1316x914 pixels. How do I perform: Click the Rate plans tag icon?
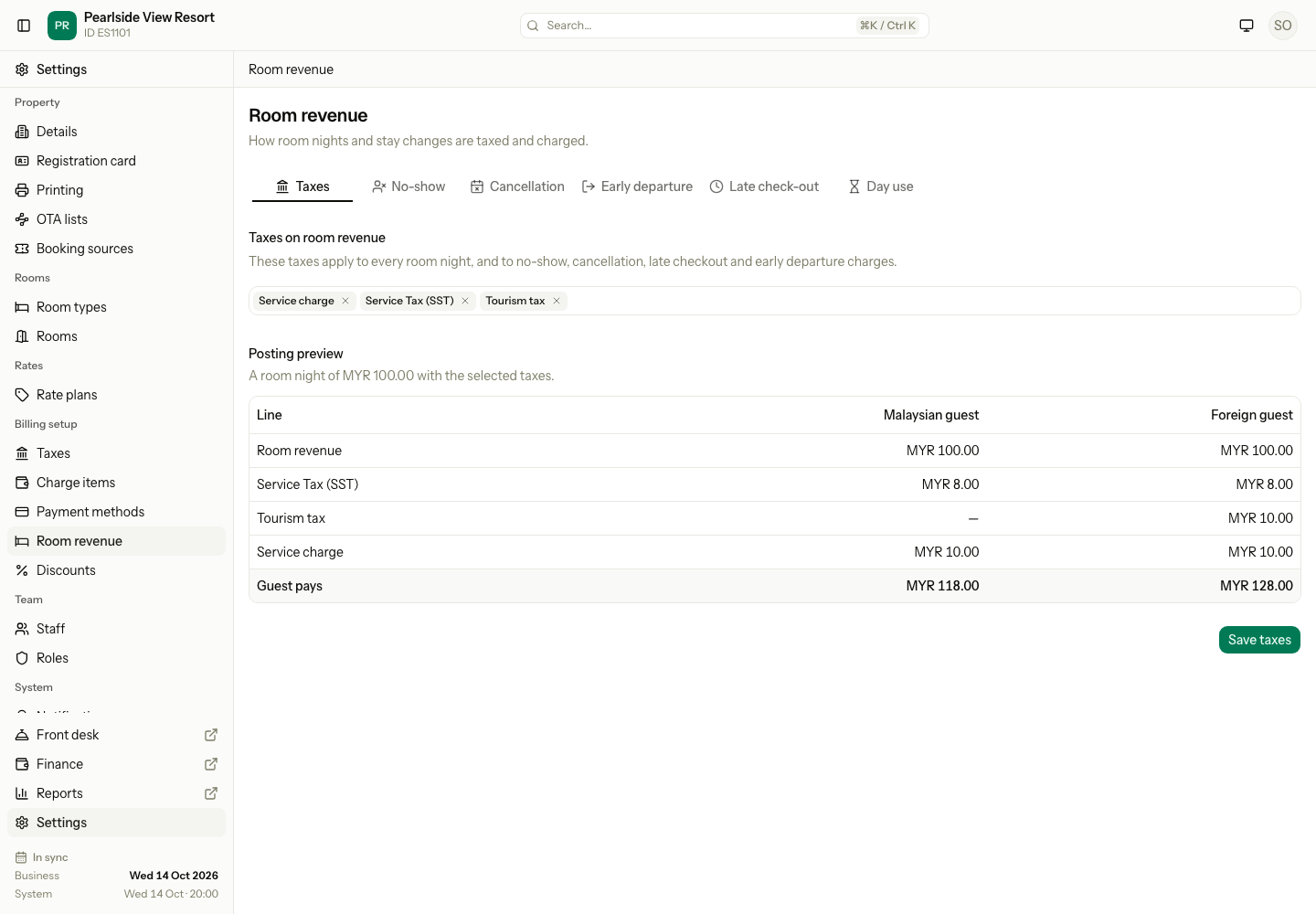point(22,395)
